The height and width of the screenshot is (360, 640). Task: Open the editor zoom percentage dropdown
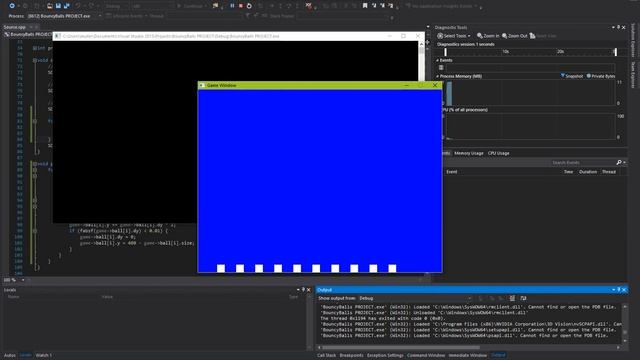(x=23, y=280)
